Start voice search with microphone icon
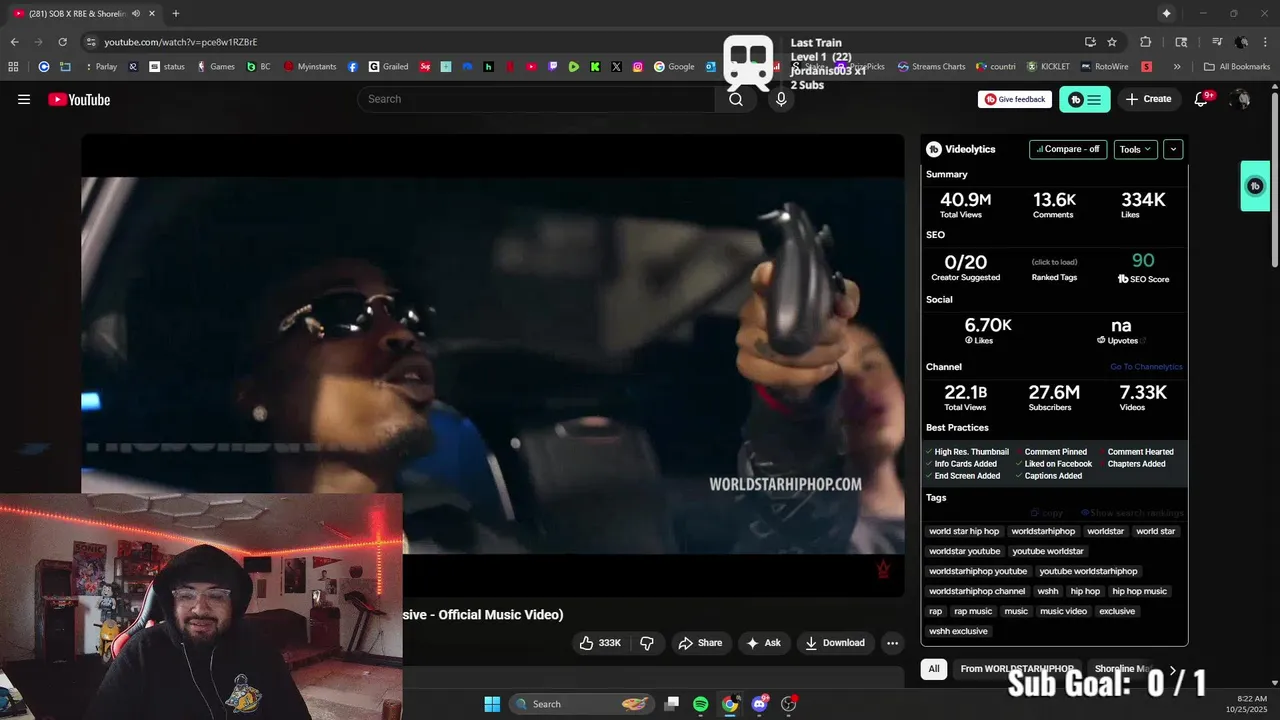Viewport: 1280px width, 720px height. click(x=781, y=99)
